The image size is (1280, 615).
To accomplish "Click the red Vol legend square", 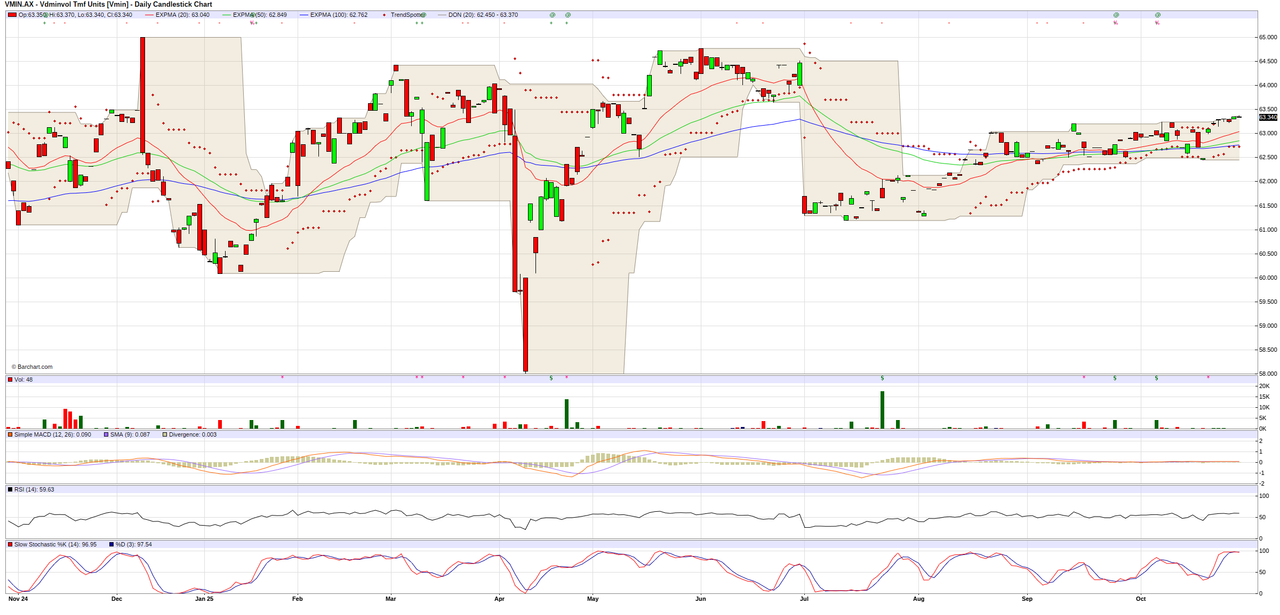I will (12, 380).
